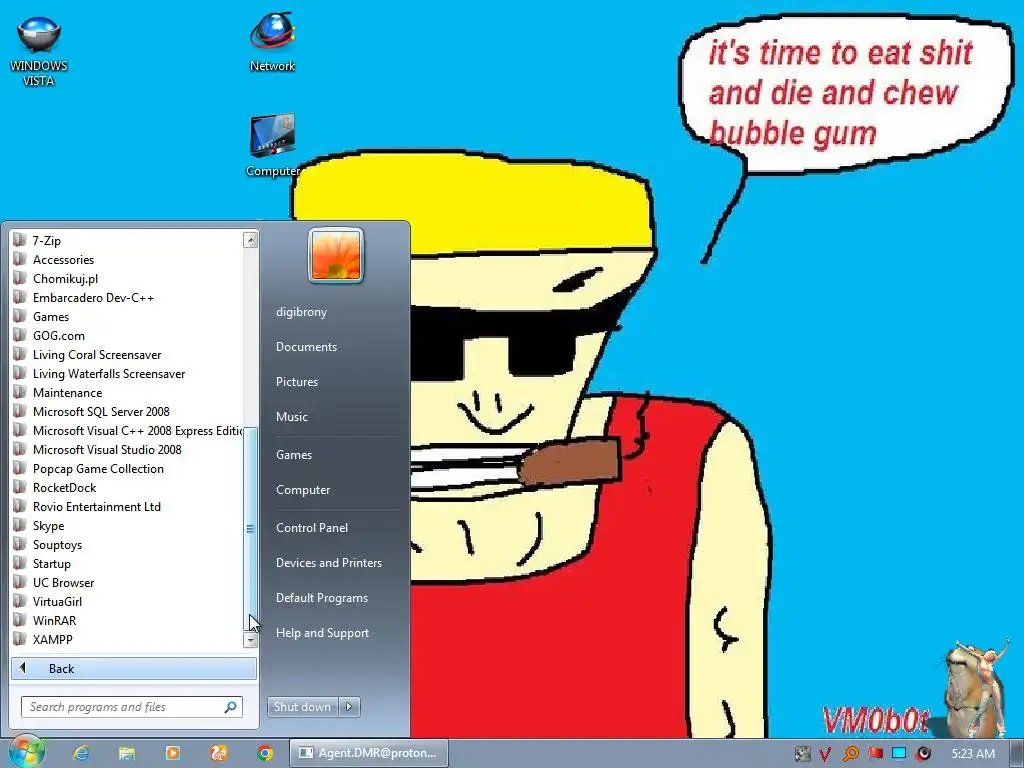The width and height of the screenshot is (1024, 768).
Task: Click the folder icon beside XAMPP
Action: [20, 639]
